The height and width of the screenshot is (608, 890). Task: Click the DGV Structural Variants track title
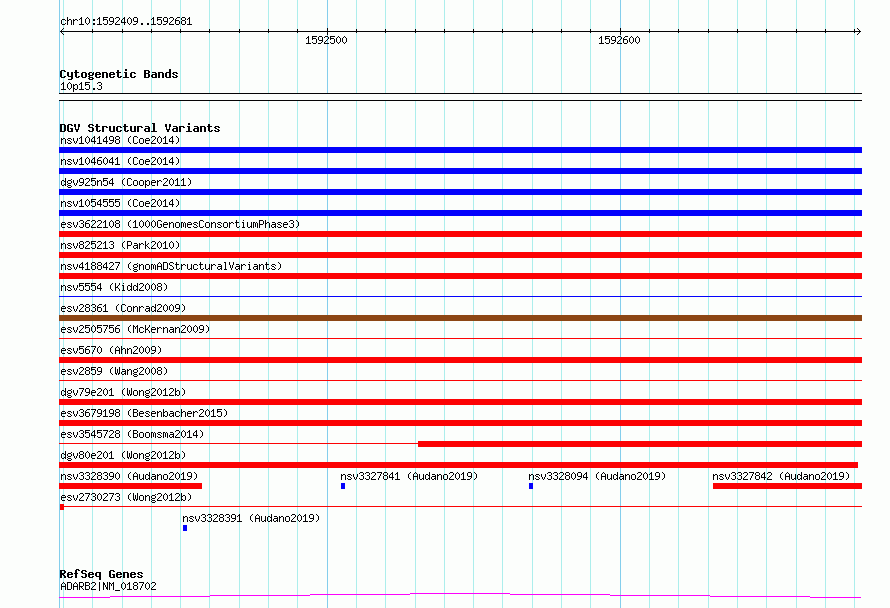point(140,128)
